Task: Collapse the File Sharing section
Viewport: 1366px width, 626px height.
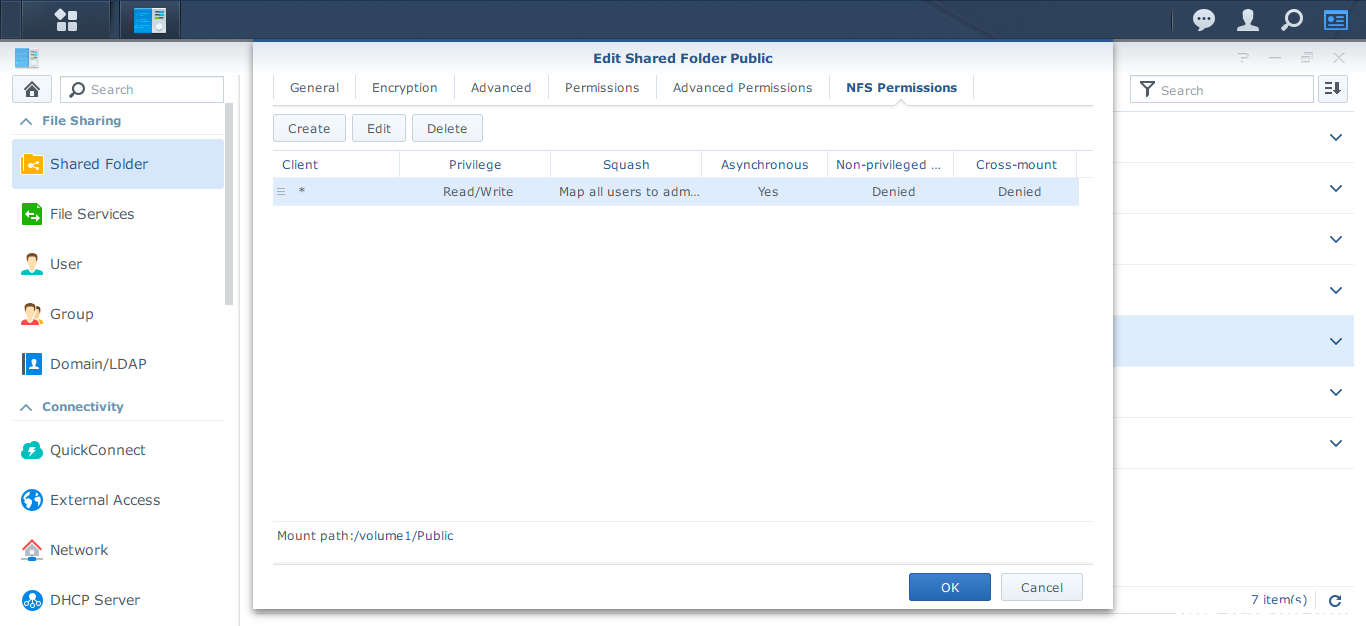Action: coord(25,121)
